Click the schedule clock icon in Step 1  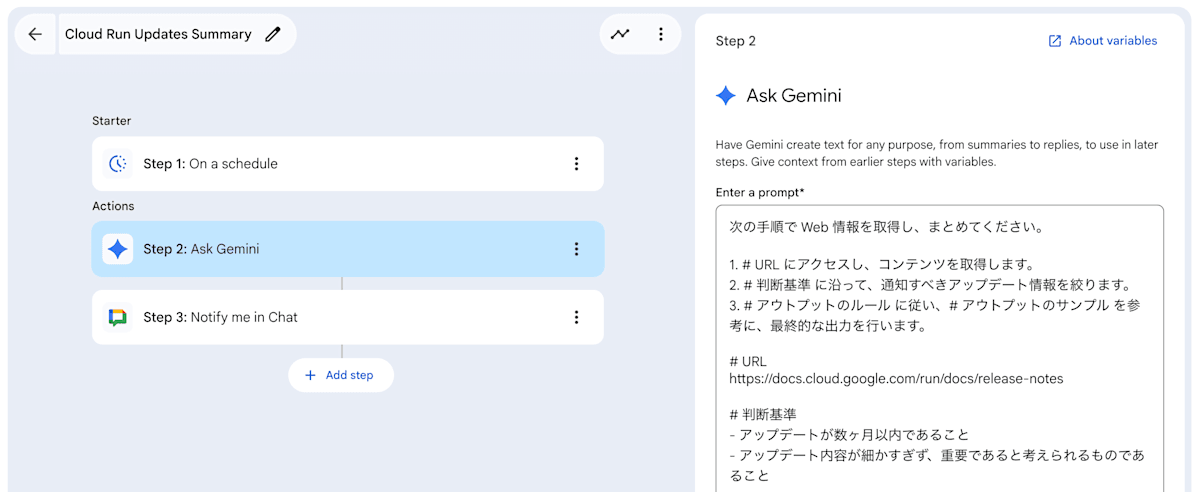click(x=118, y=164)
